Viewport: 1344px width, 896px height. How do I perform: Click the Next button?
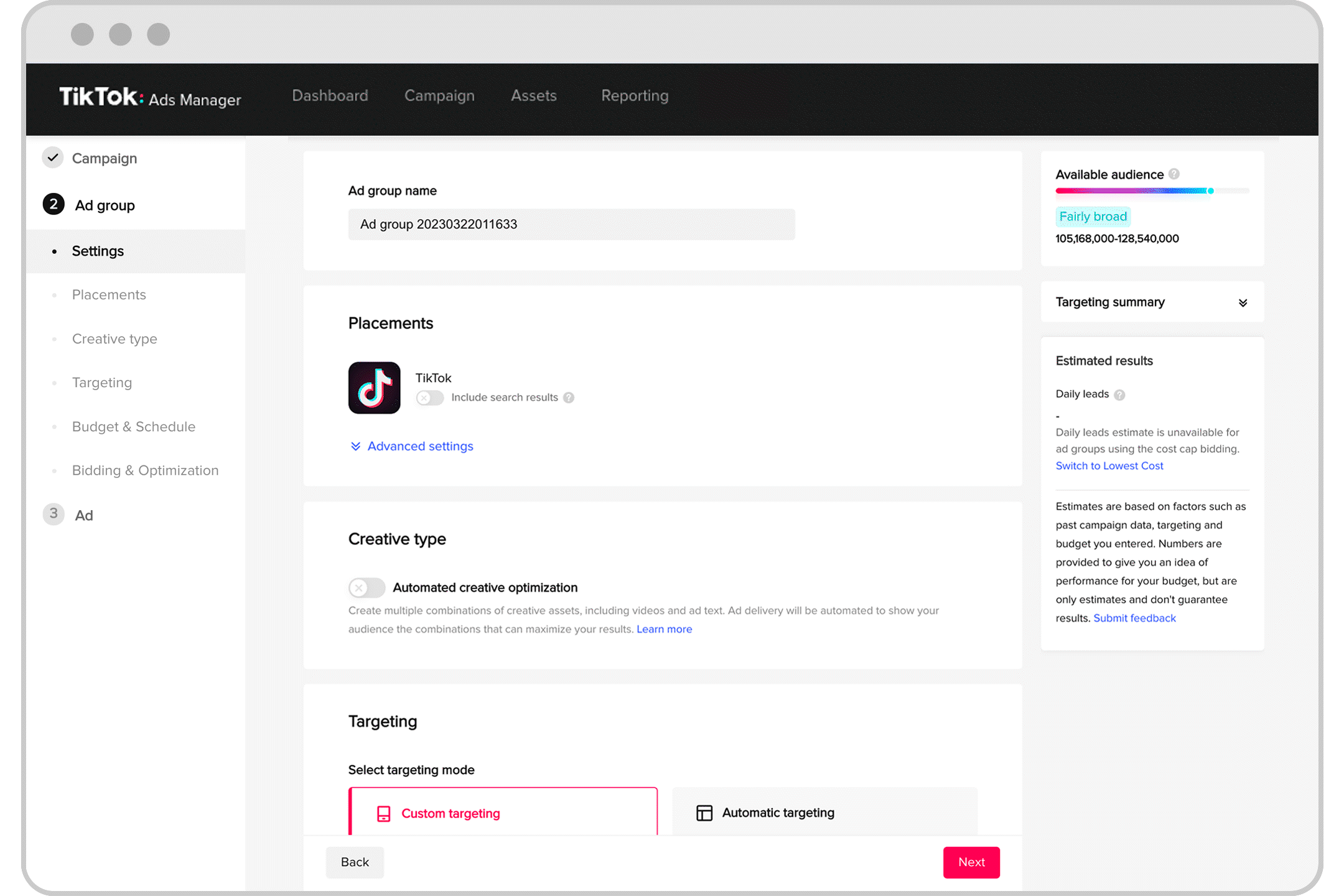pyautogui.click(x=970, y=862)
